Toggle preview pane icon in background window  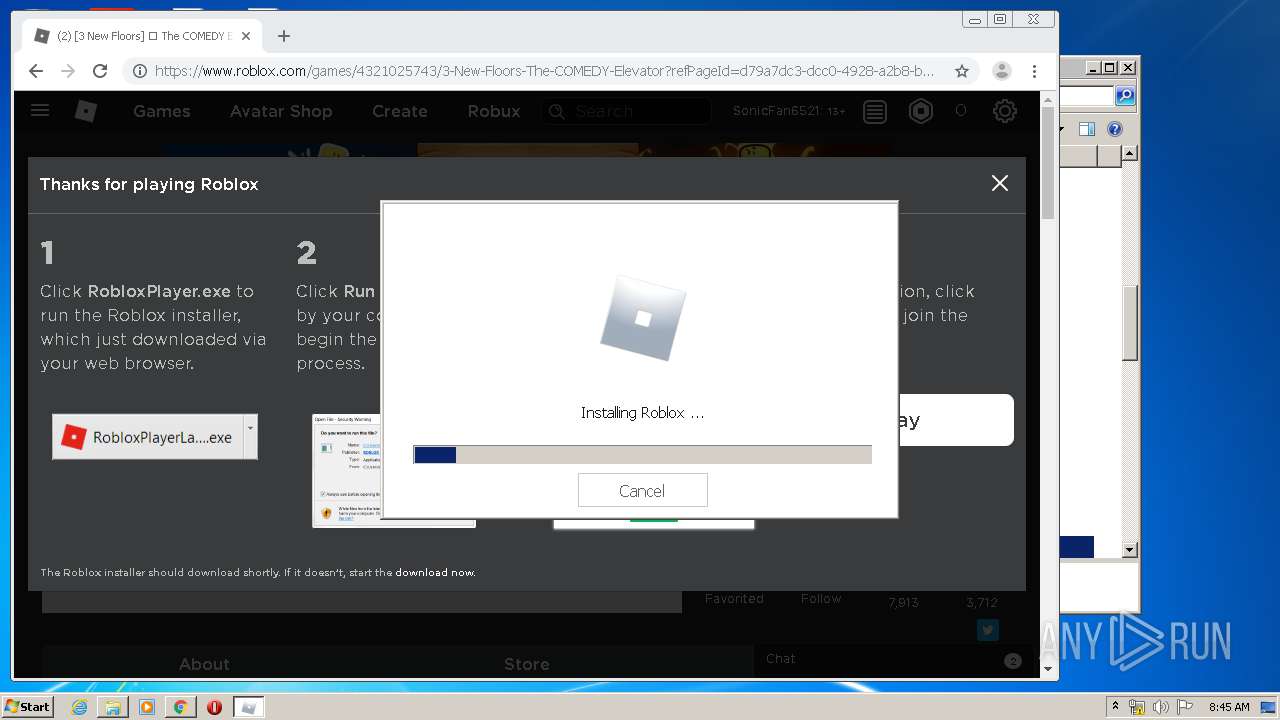[1087, 129]
